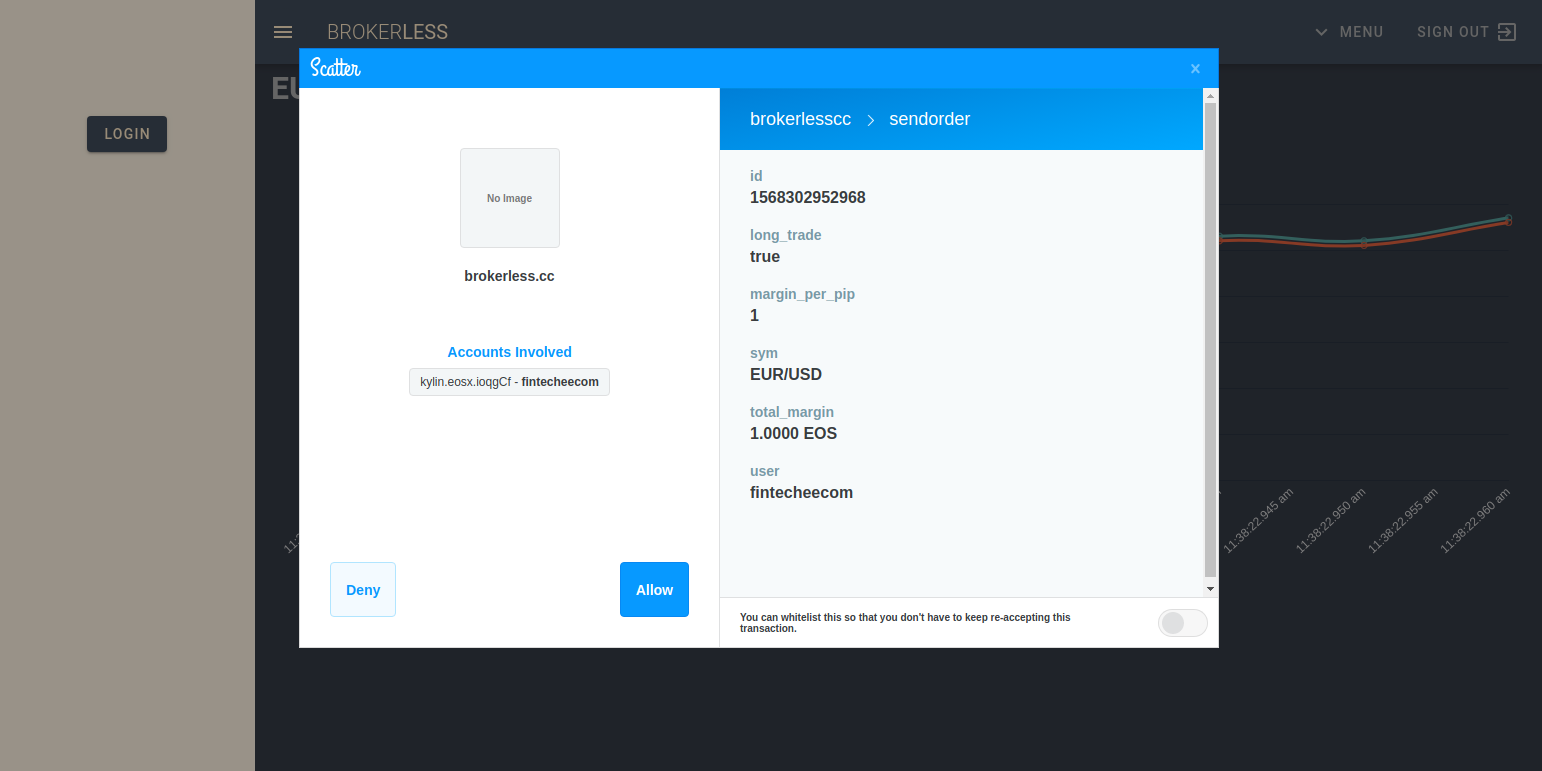The image size is (1542, 771).
Task: Click the sign out arrow icon
Action: tap(1507, 32)
